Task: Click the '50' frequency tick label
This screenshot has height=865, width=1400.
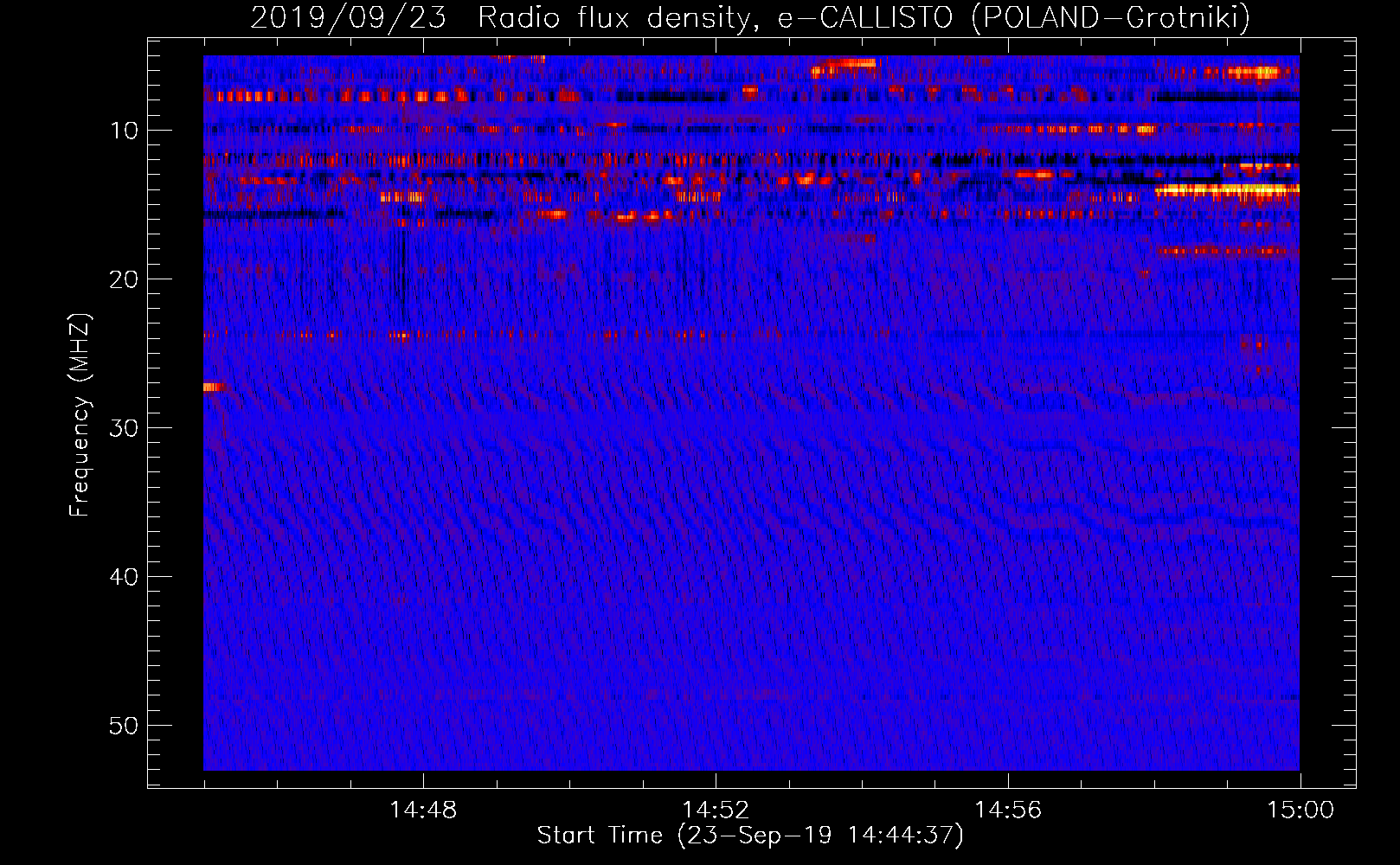Action: 125,726
